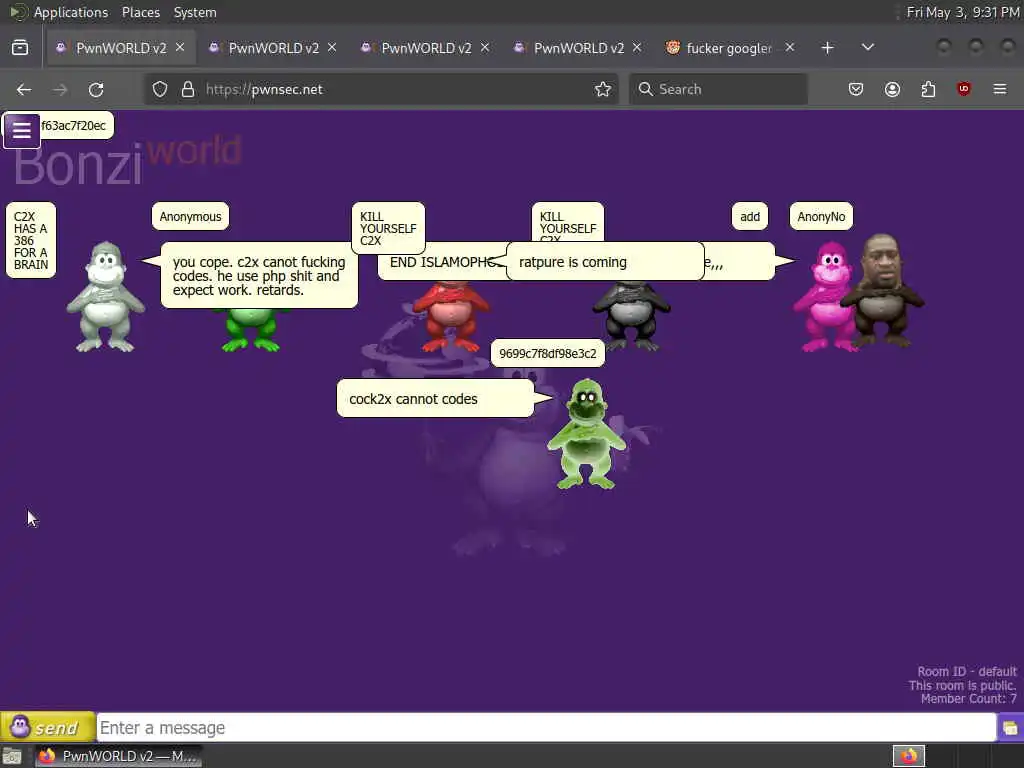Image resolution: width=1024 pixels, height=768 pixels.
Task: Open the Firefox account icon
Action: pyautogui.click(x=892, y=89)
